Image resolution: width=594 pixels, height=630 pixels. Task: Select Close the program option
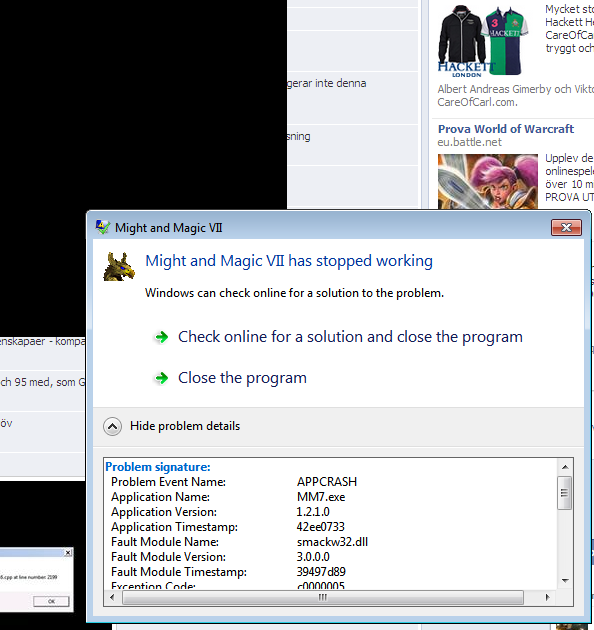pyautogui.click(x=242, y=378)
